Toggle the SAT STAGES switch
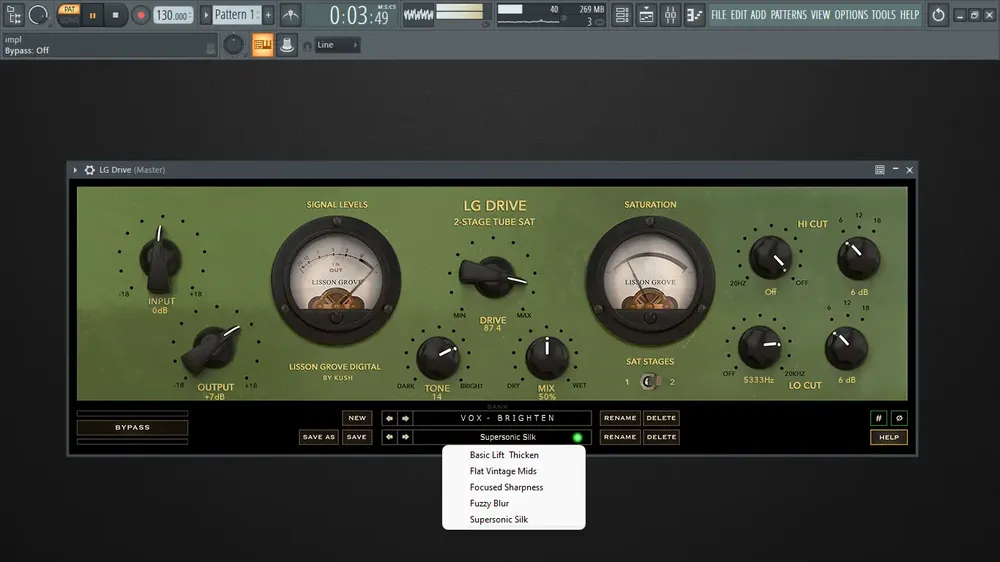This screenshot has width=1000, height=562. coord(649,381)
